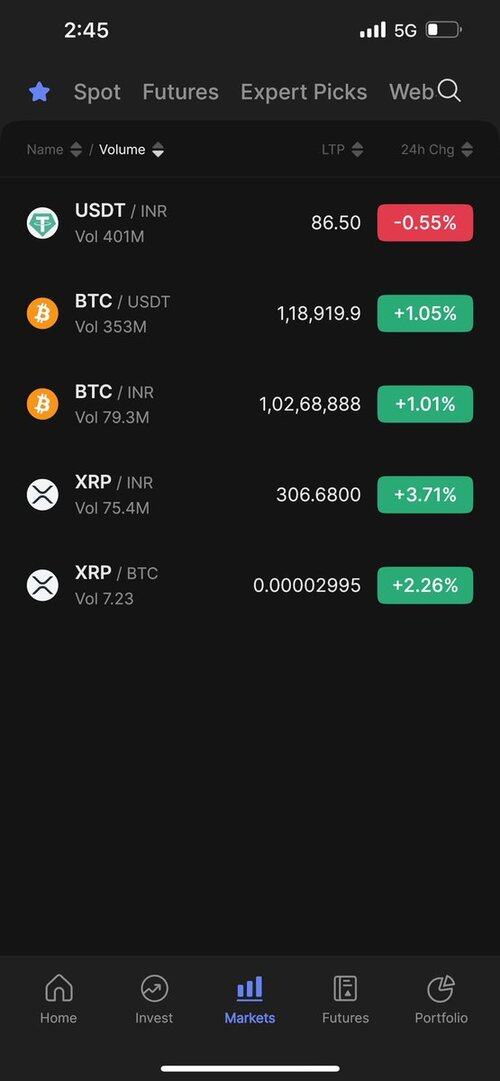The width and height of the screenshot is (500, 1081).
Task: Switch to the Spot tab
Action: [x=97, y=92]
